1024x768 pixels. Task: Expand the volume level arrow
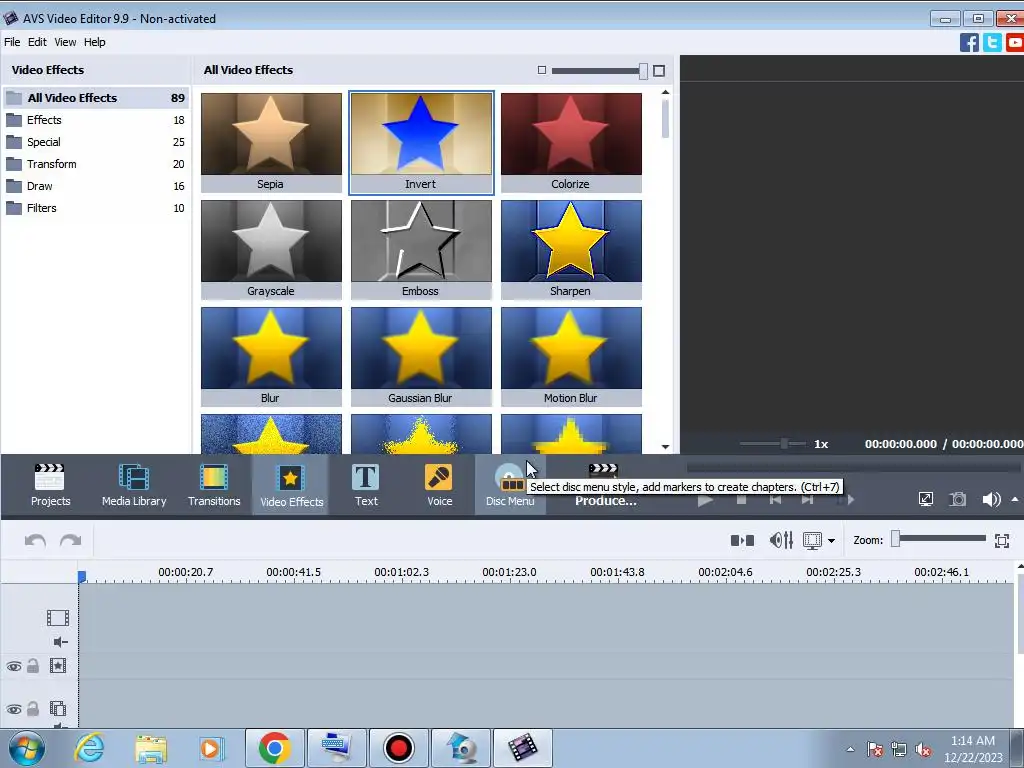pyautogui.click(x=1015, y=500)
